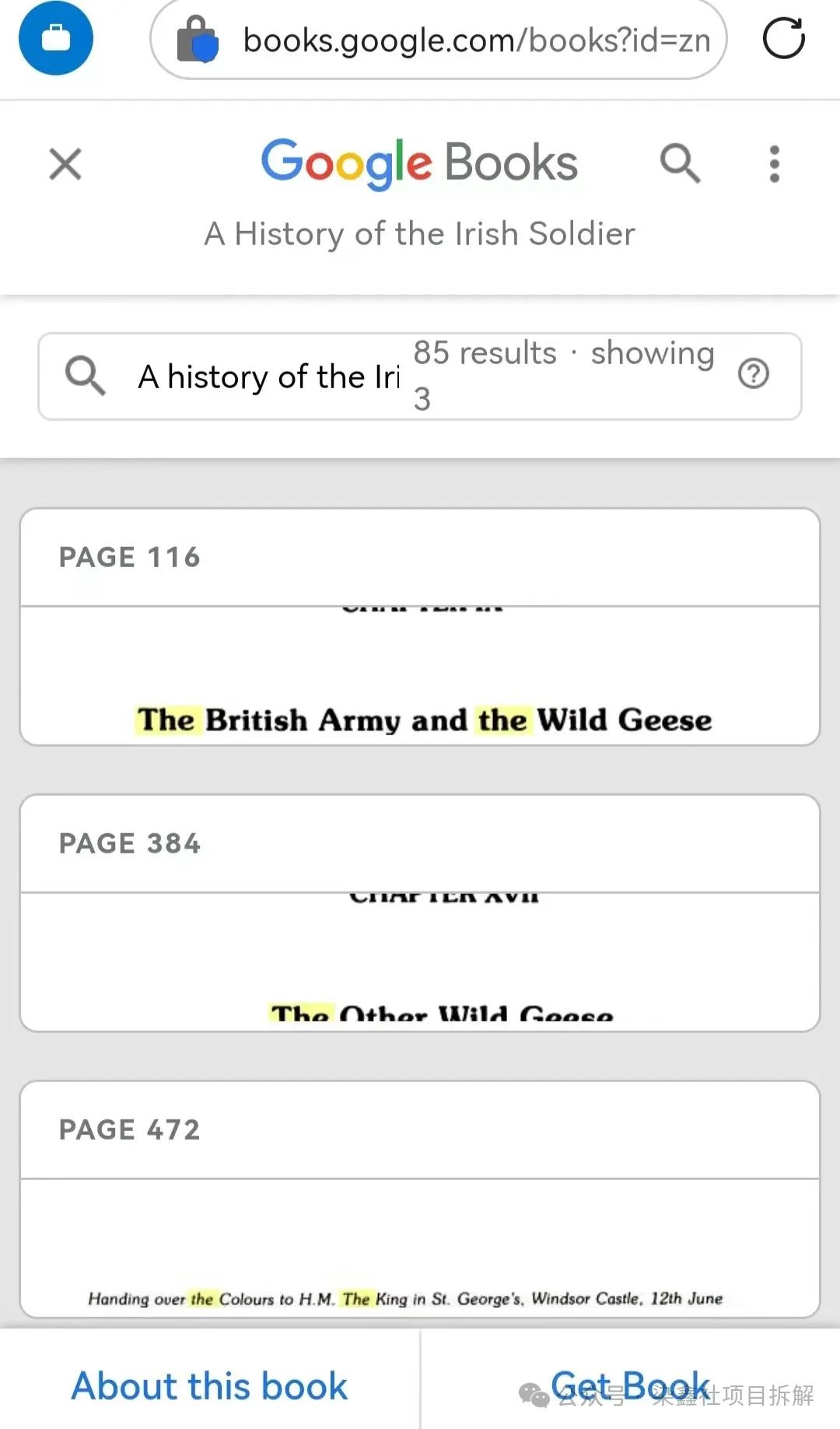Screen dimensions: 840x1429
Task: Open the search icon beside Google Books logo
Action: pyautogui.click(x=681, y=163)
